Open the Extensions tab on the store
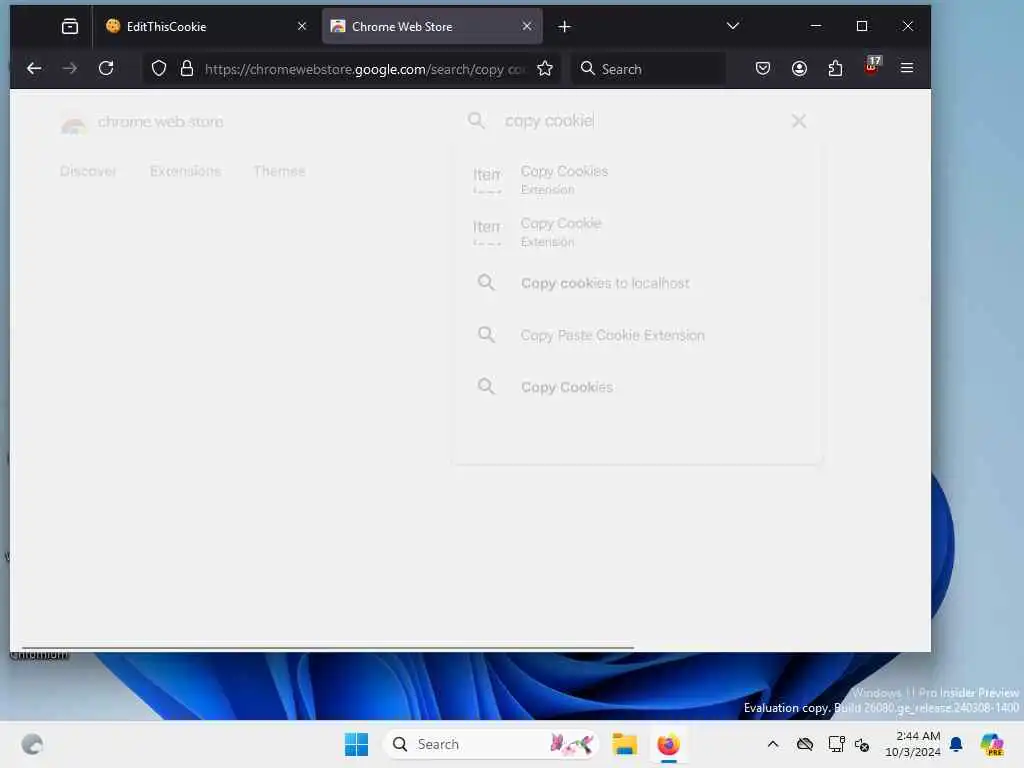The width and height of the screenshot is (1024, 768). click(x=185, y=171)
